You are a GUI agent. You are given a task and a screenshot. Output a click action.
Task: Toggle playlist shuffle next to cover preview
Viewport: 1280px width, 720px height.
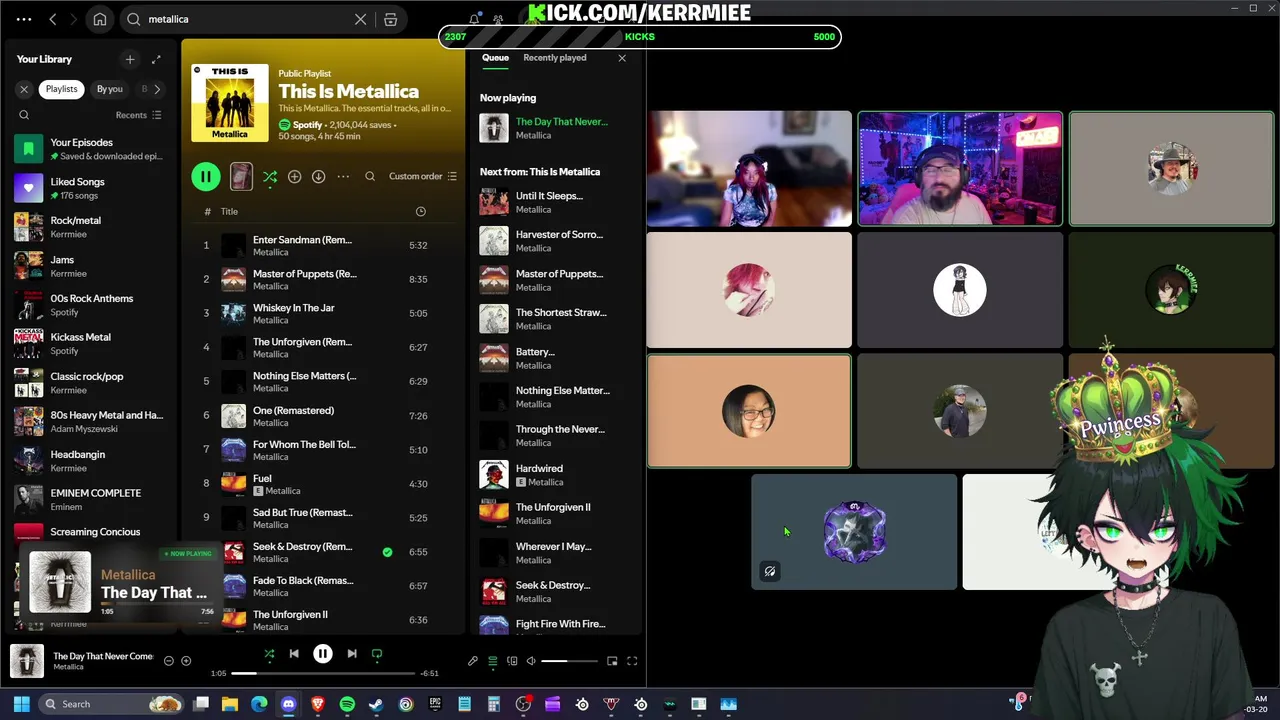pyautogui.click(x=270, y=177)
